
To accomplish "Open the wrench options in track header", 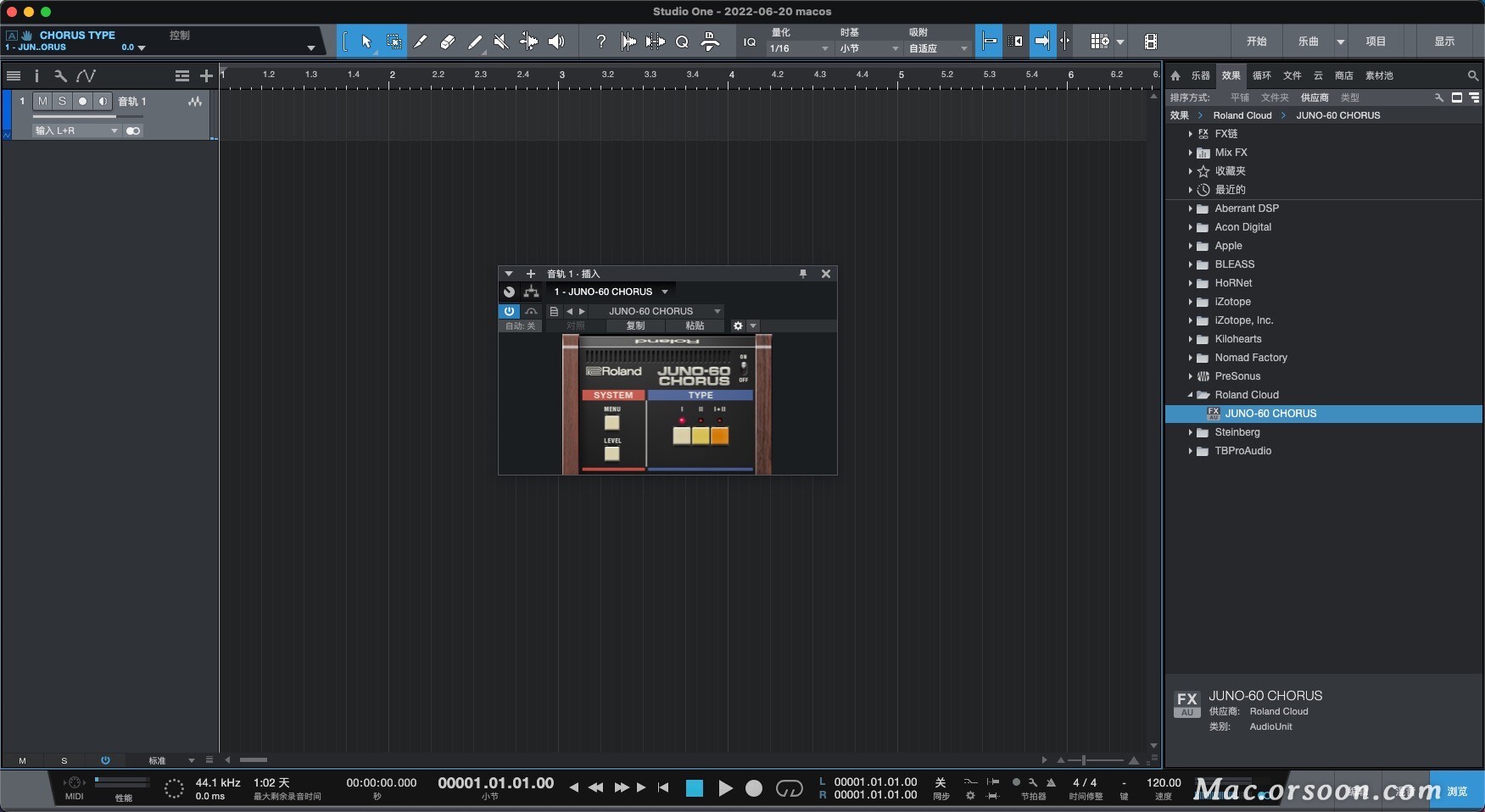I will (60, 76).
